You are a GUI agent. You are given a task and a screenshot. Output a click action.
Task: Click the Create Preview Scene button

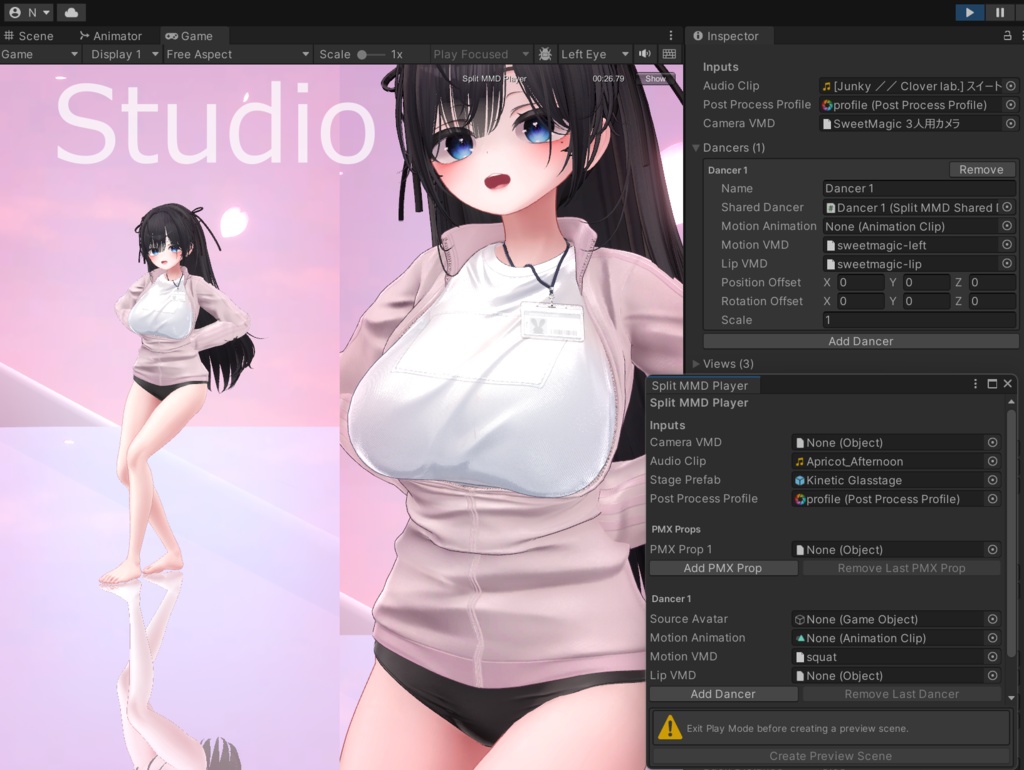[x=831, y=756]
